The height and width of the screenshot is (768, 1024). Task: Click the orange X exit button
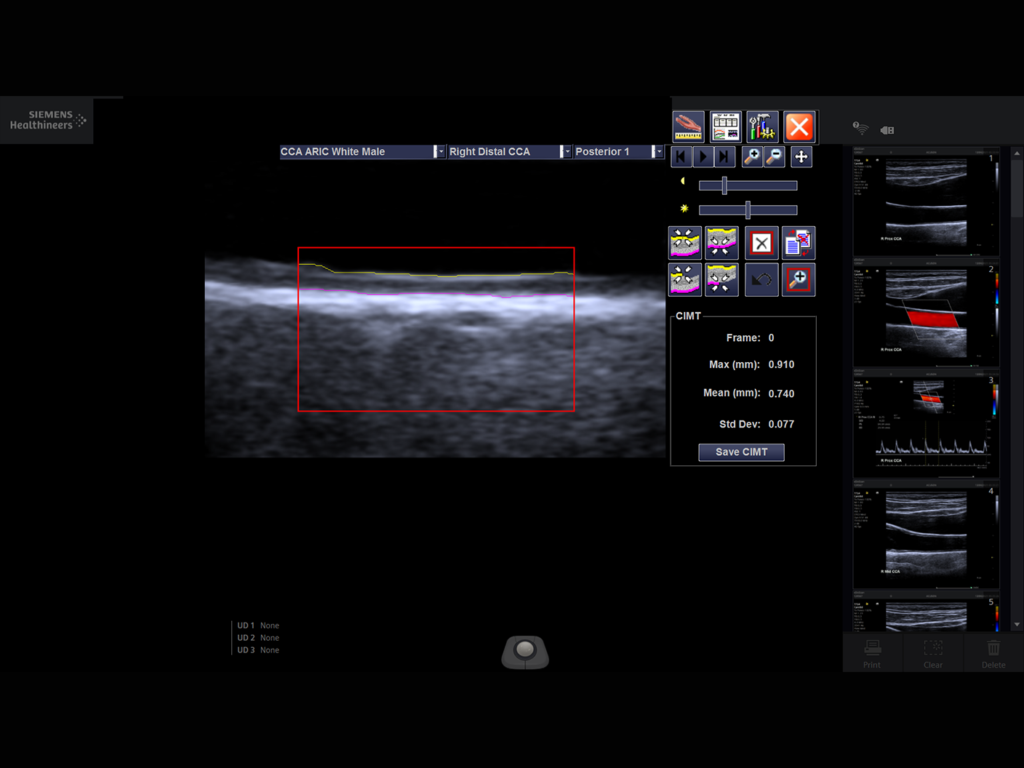point(799,127)
